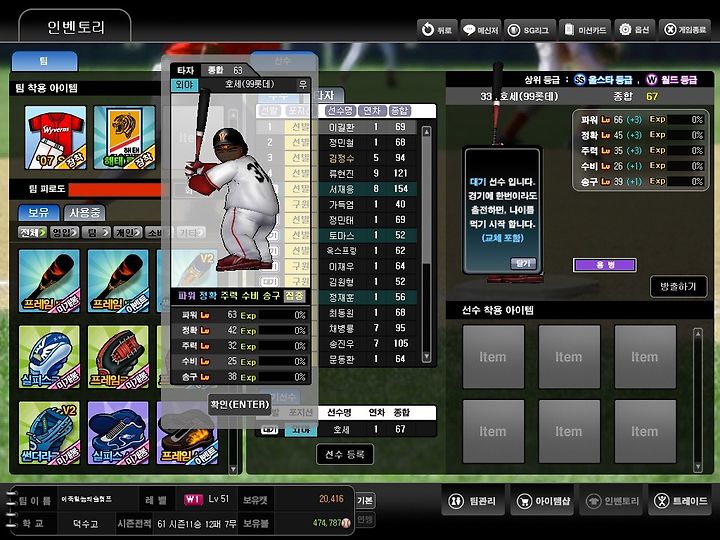Switch to the 보유 owned items tab
Image resolution: width=720 pixels, height=540 pixels.
[39, 213]
